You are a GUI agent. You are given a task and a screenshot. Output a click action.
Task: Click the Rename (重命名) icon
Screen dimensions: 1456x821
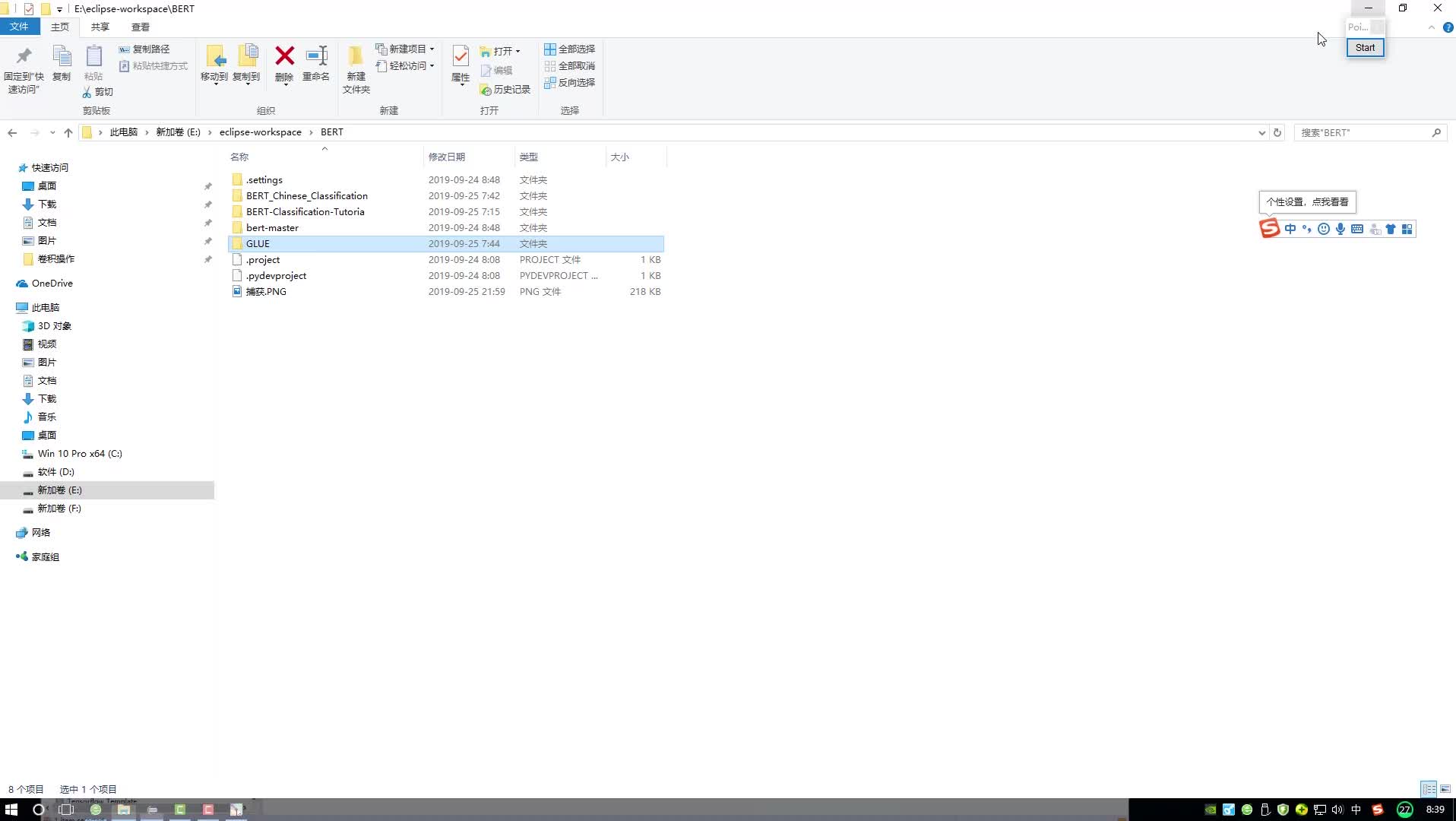[x=316, y=55]
